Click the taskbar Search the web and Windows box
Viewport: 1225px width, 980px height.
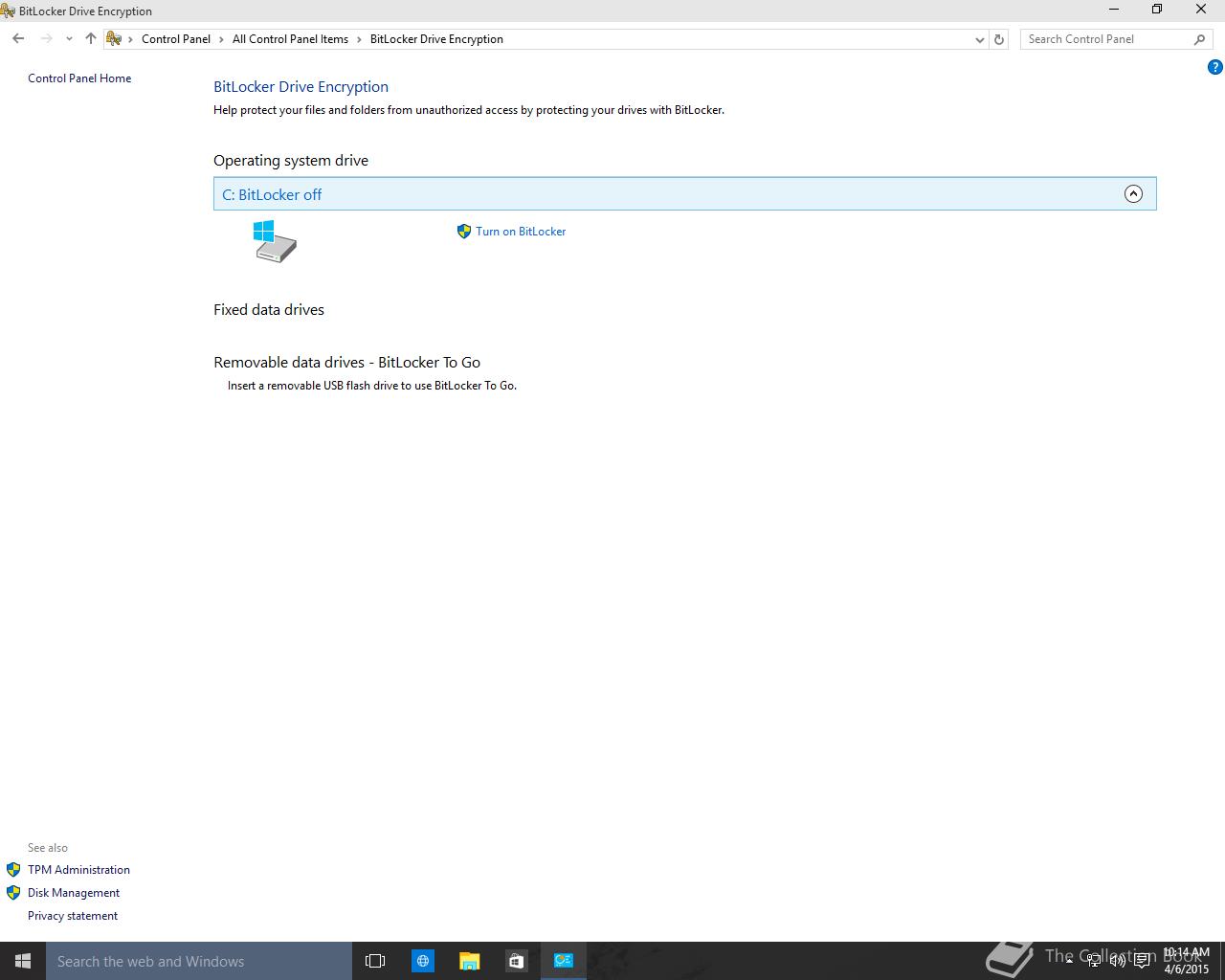pyautogui.click(x=199, y=961)
